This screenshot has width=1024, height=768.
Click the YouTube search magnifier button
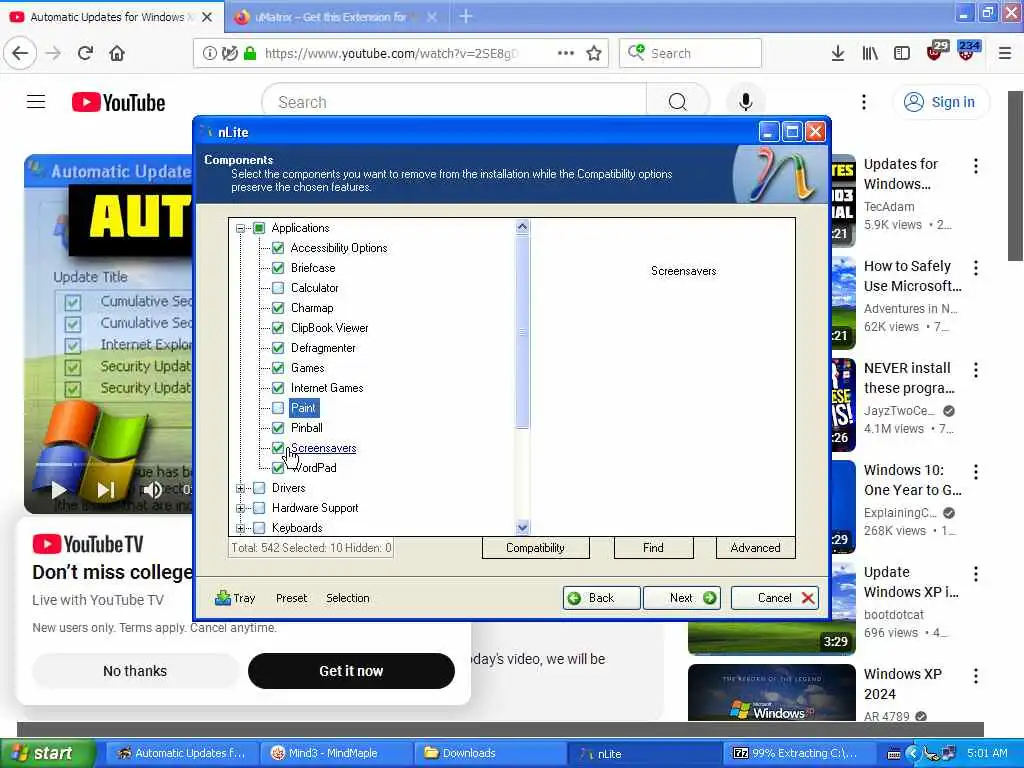click(677, 102)
